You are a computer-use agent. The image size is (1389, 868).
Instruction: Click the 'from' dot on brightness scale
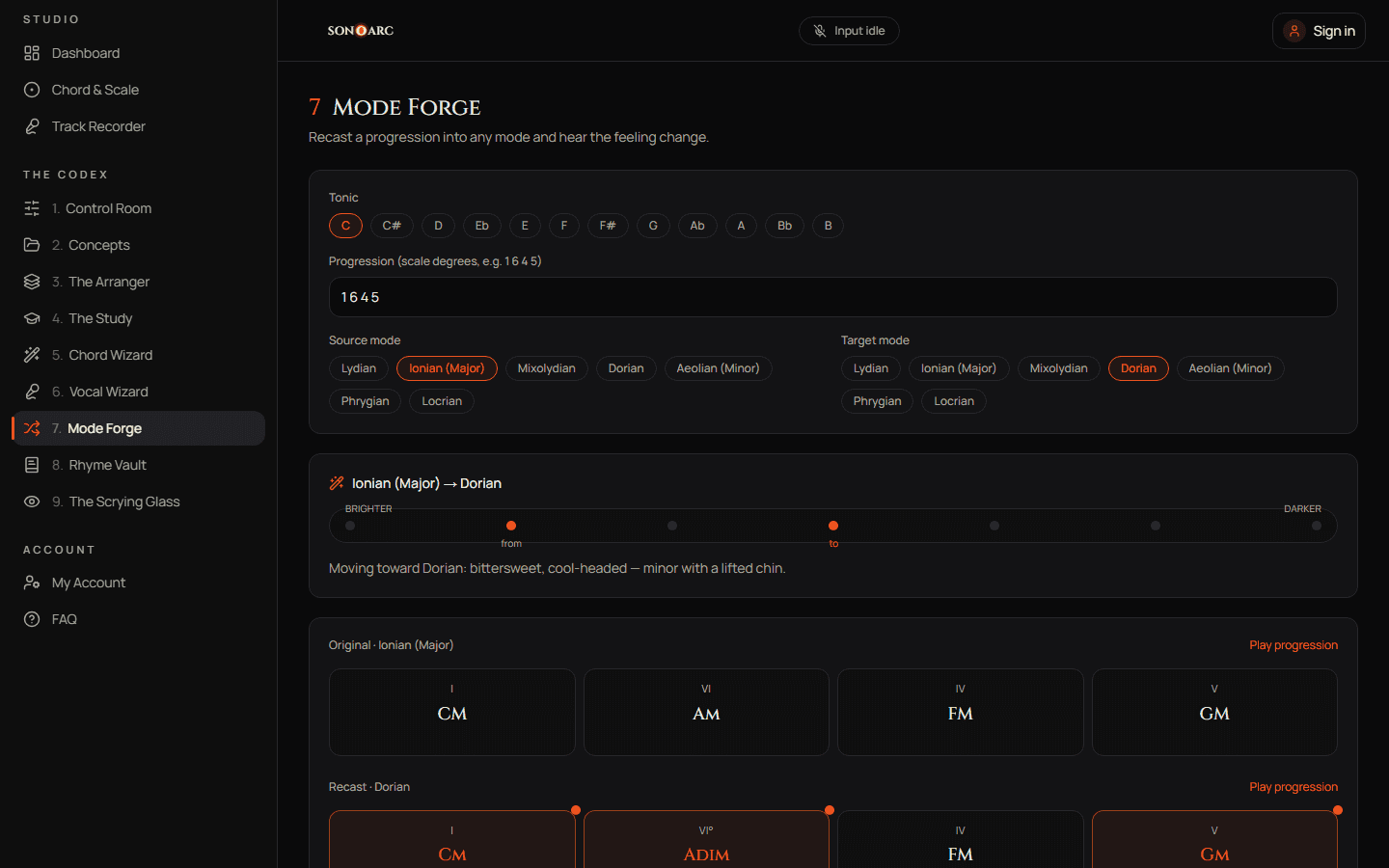pos(511,526)
